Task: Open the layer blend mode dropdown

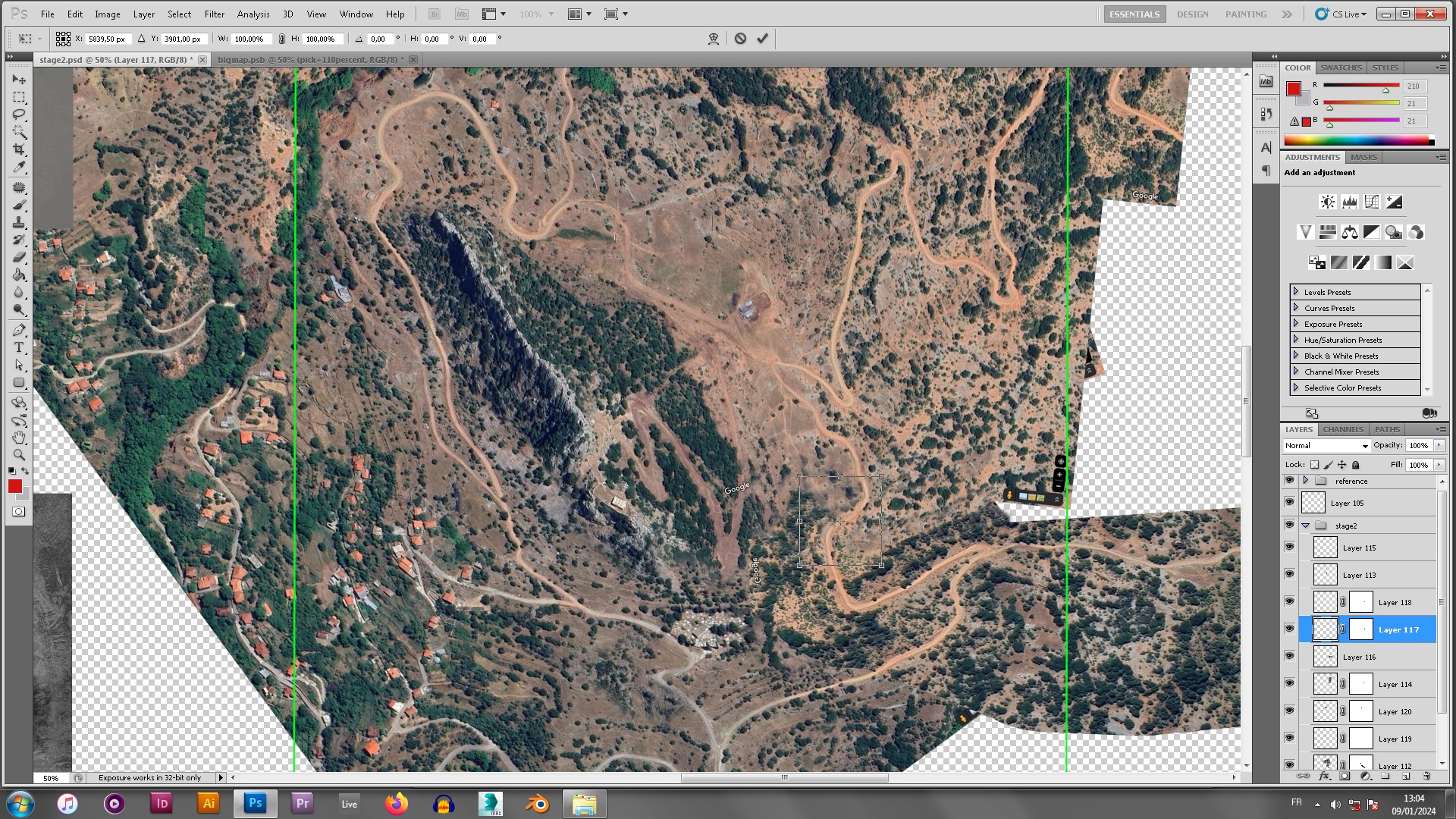Action: [1326, 446]
